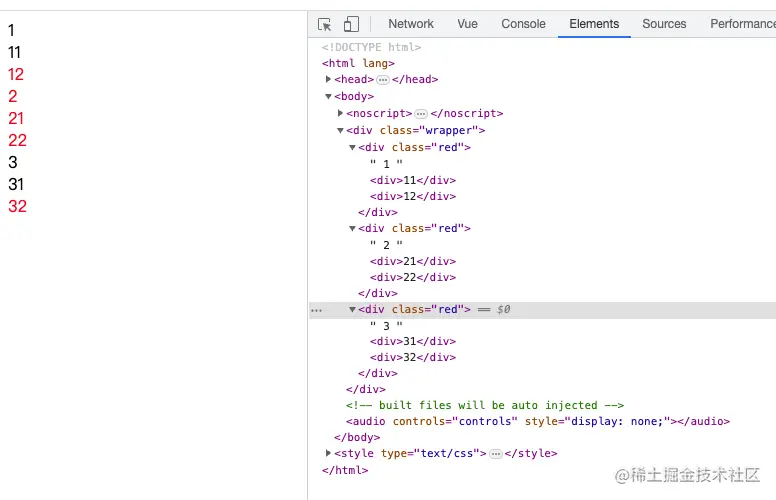Screen dimensions: 776x500
Task: Open the Performance tab
Action: coord(743,24)
